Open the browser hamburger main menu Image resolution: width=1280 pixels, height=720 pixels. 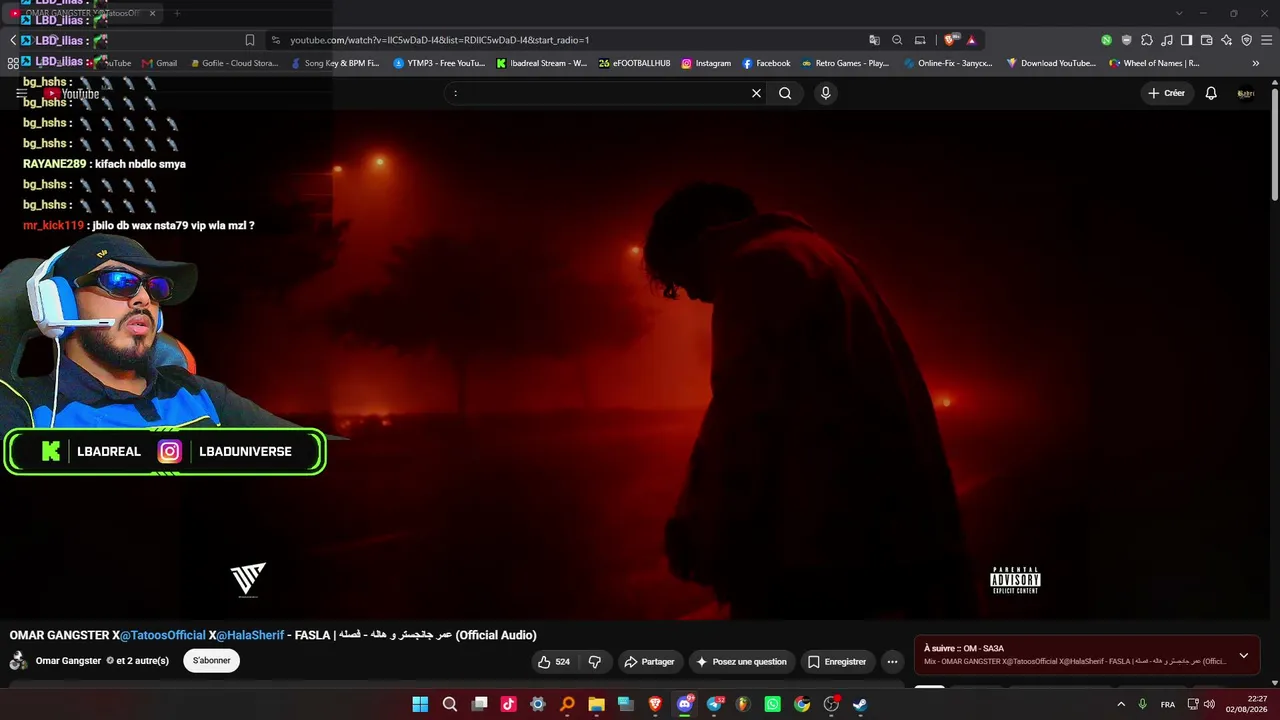(x=1266, y=40)
